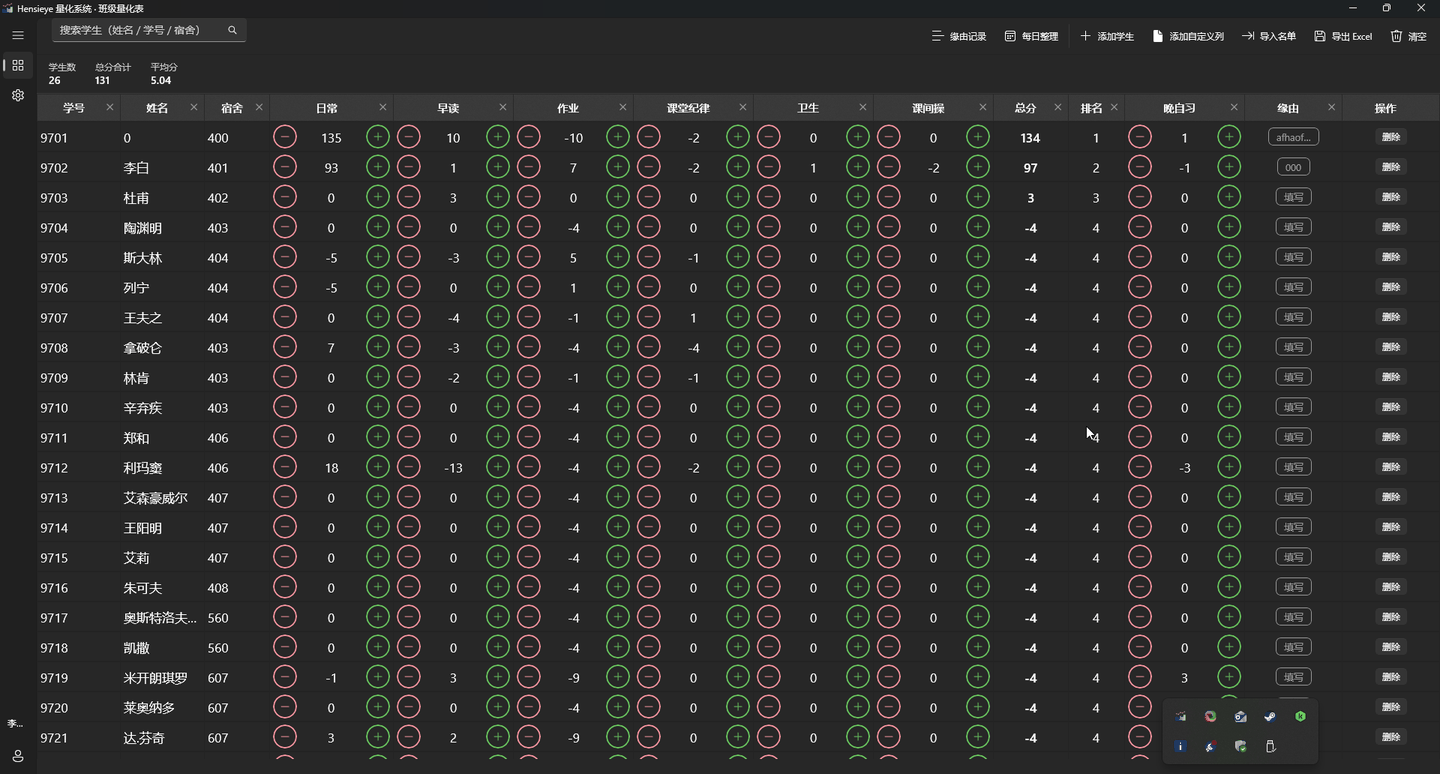Select the 班级量化表 grid view icon

[x=17, y=65]
